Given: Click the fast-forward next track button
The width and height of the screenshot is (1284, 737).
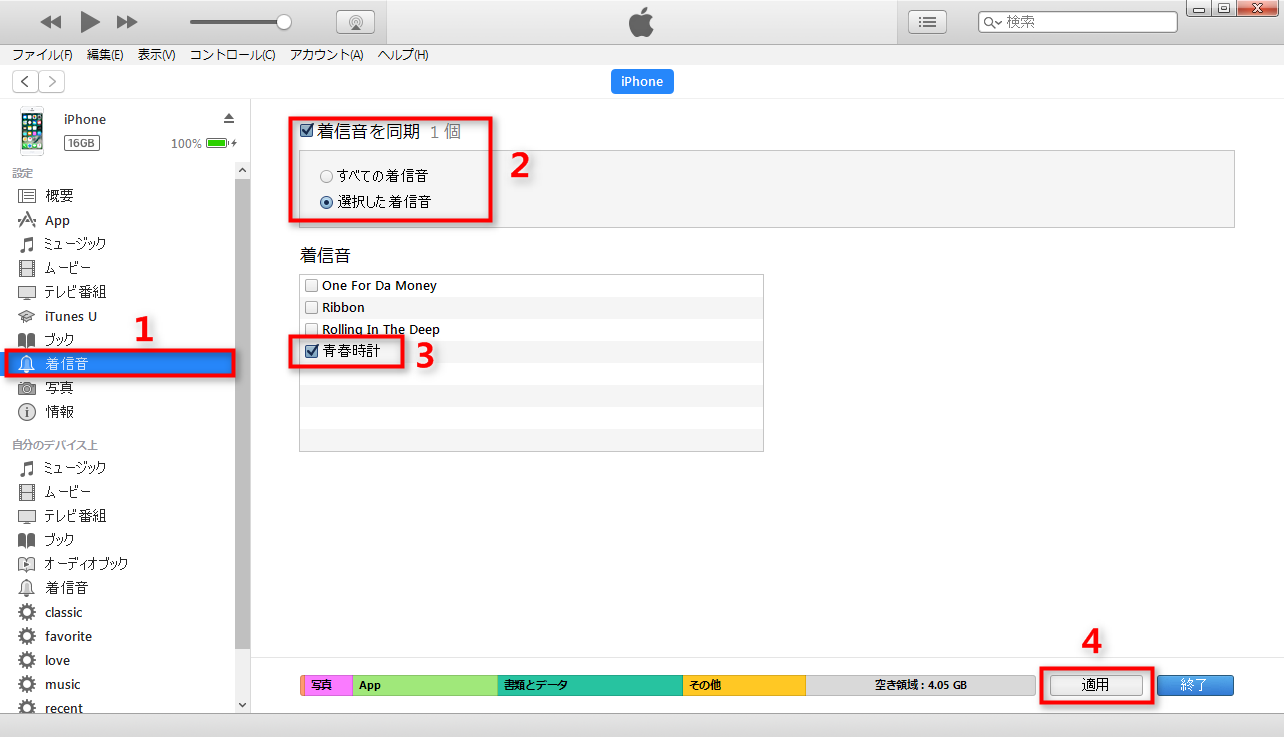Looking at the screenshot, I should [x=127, y=22].
